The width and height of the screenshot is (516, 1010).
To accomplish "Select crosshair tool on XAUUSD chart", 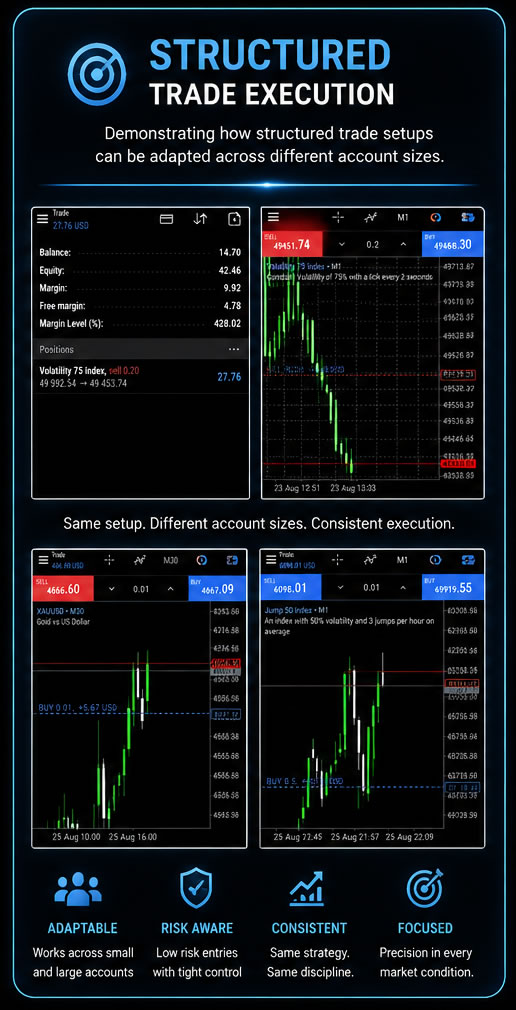I will 109,560.
